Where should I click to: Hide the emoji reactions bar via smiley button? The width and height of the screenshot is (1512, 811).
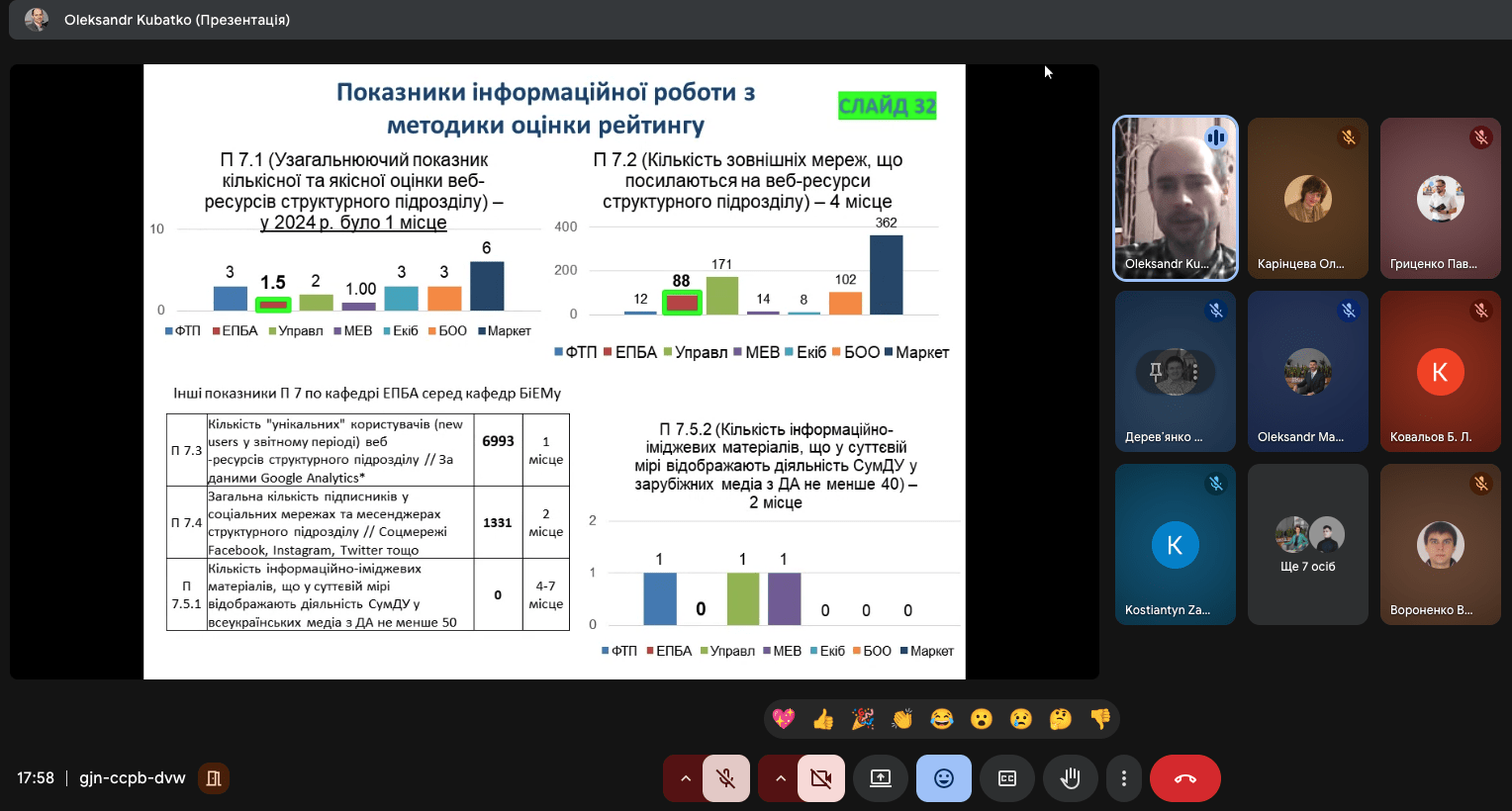tap(944, 778)
